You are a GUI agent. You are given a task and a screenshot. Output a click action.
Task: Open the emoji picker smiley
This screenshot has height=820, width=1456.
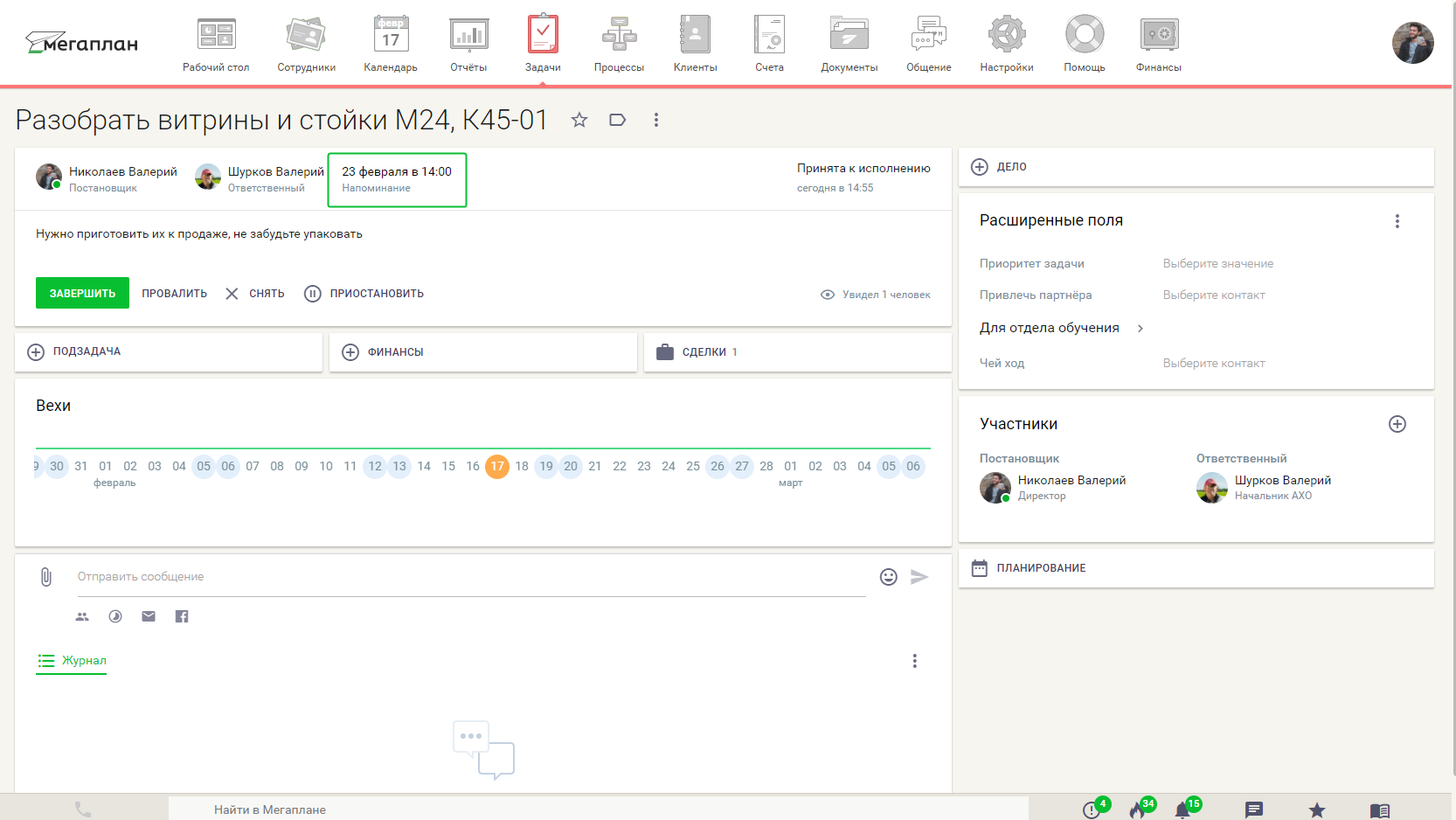[889, 577]
